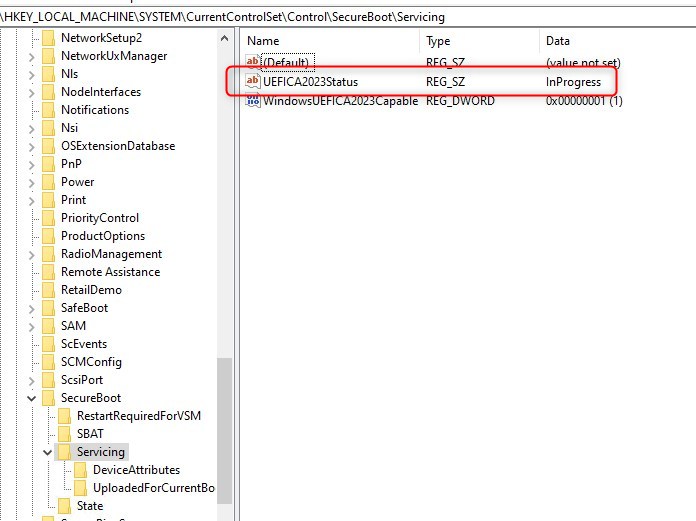Click the (Default) string value icon
The width and height of the screenshot is (696, 521).
coord(252,62)
